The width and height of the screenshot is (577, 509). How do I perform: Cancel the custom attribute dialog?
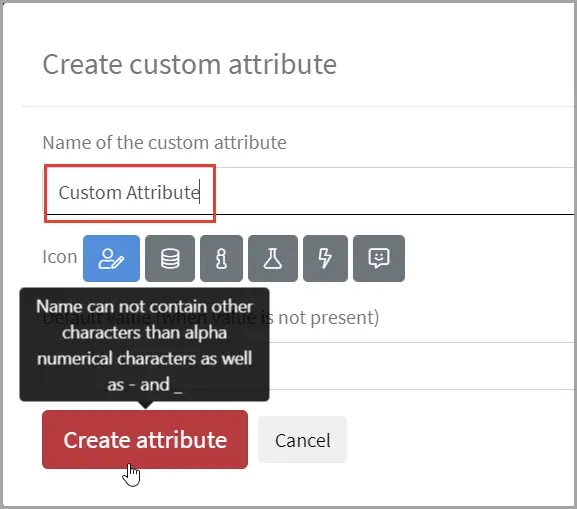pyautogui.click(x=302, y=440)
